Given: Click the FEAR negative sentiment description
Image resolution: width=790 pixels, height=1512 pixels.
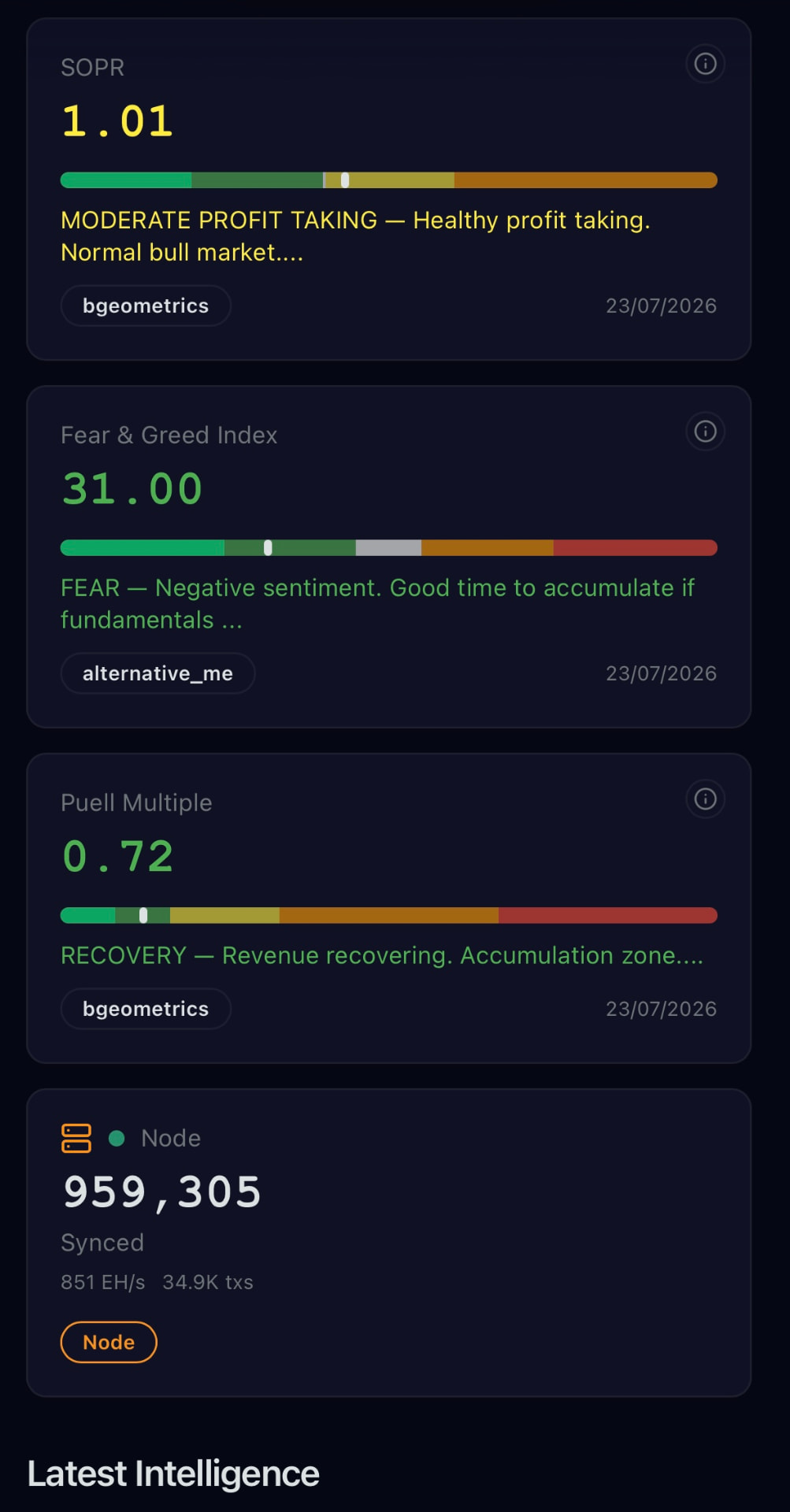Looking at the screenshot, I should tap(378, 604).
